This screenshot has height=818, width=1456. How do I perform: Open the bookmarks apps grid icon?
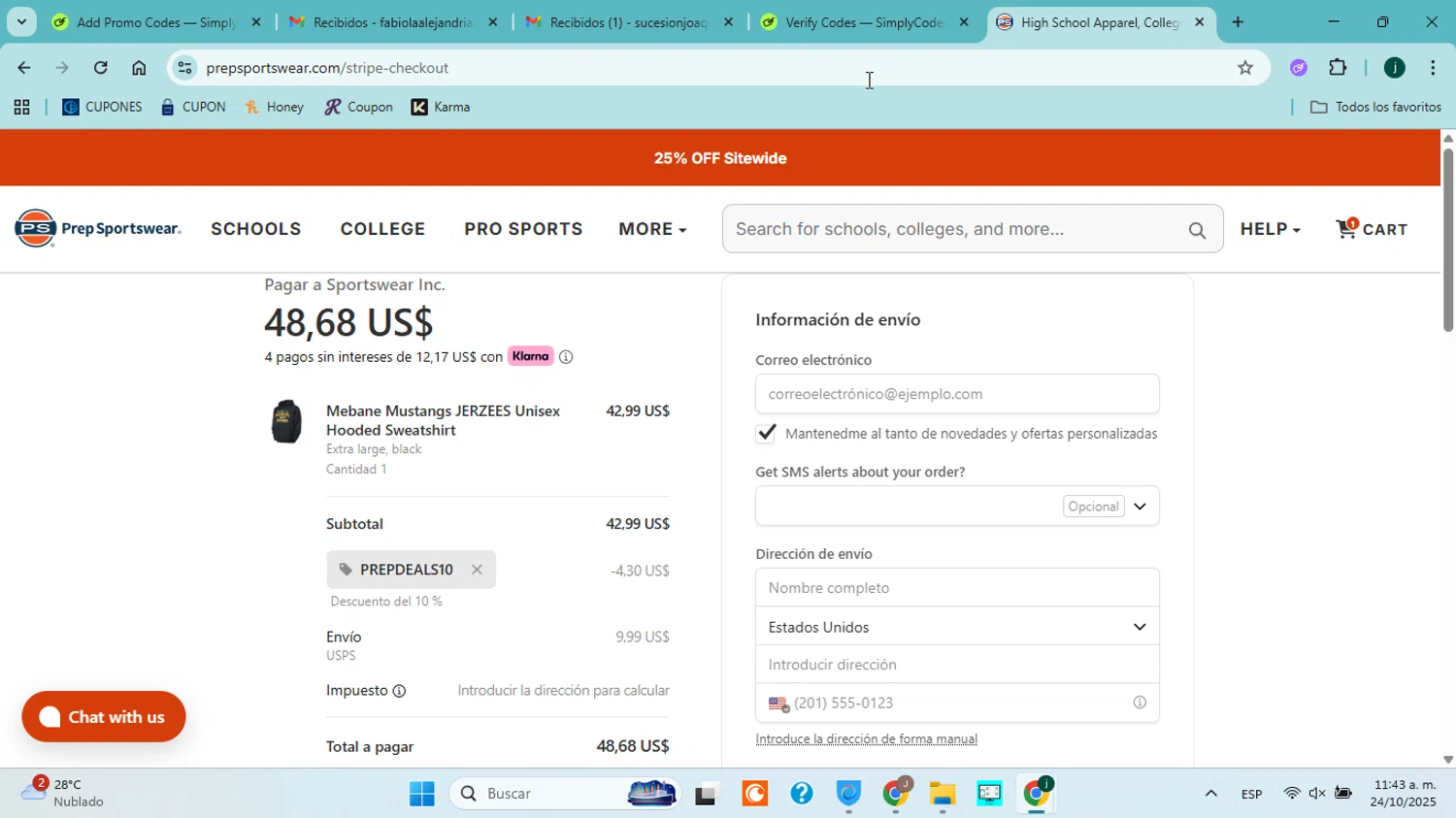tap(21, 108)
